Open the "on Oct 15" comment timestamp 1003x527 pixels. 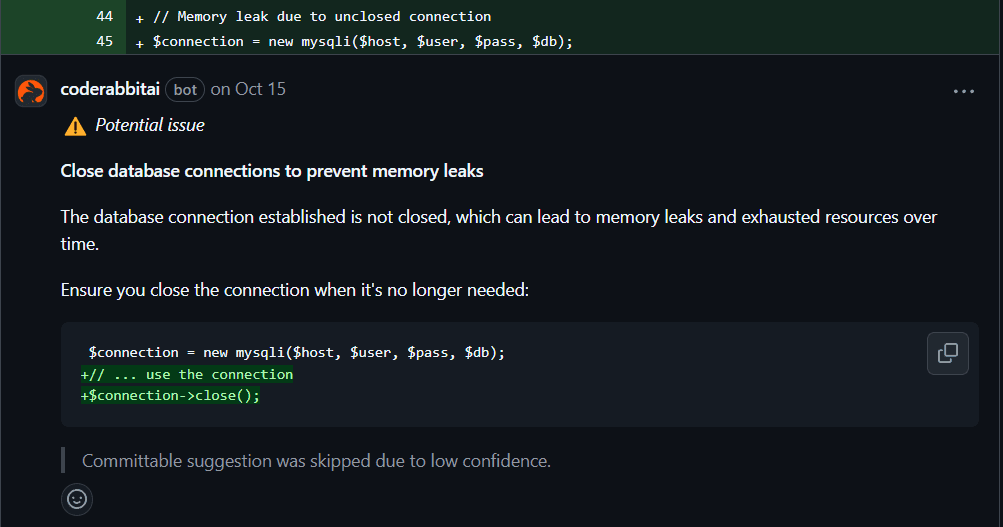pos(248,89)
